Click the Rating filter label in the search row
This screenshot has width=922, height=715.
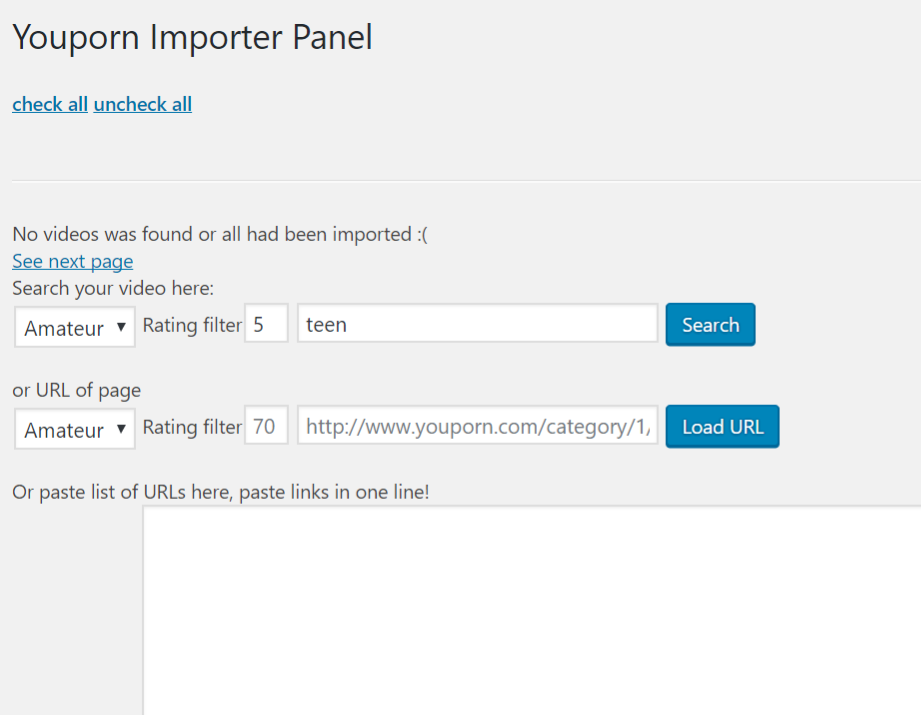point(192,325)
